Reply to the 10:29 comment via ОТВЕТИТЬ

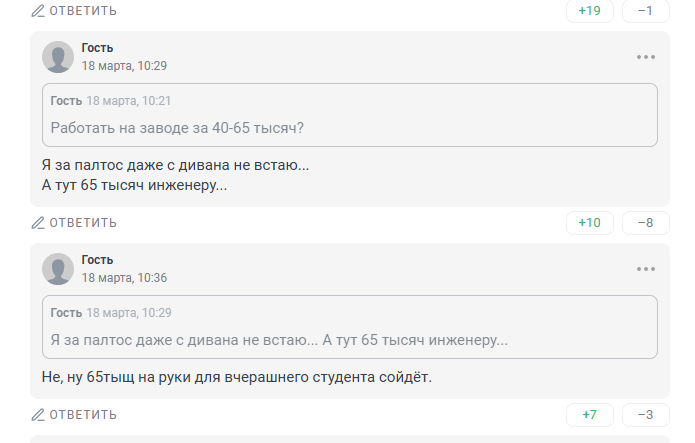(83, 223)
